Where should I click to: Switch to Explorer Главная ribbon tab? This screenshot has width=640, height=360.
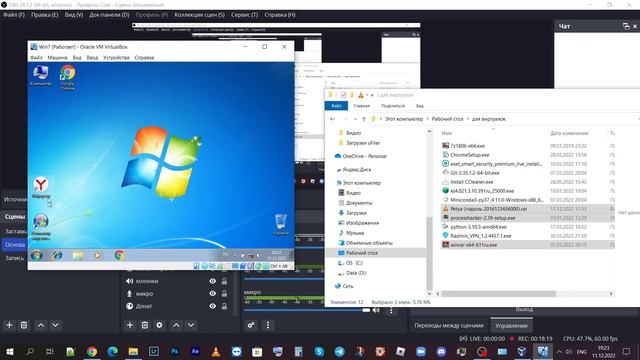click(361, 106)
